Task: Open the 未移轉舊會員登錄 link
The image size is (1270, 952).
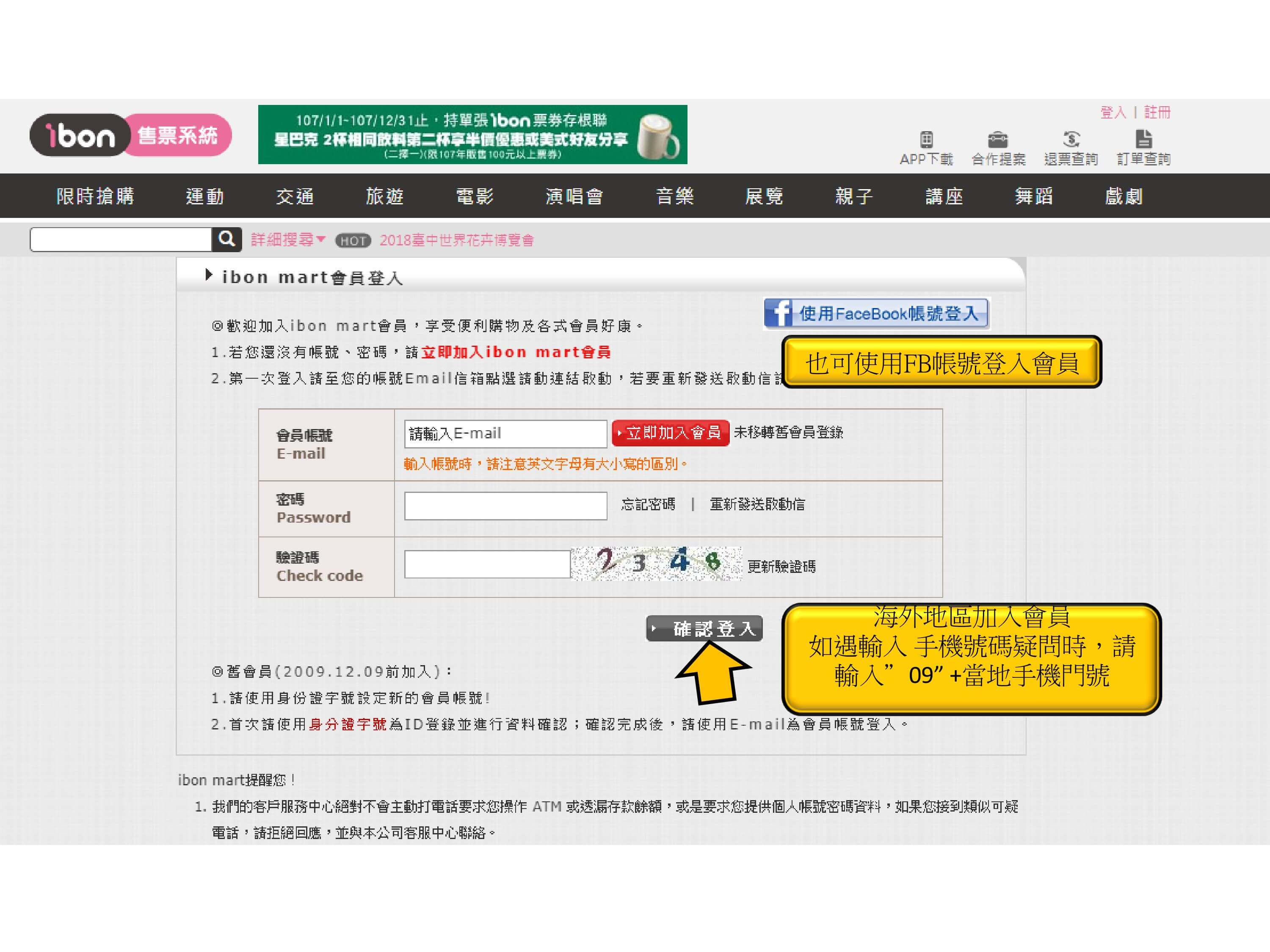Action: (x=788, y=432)
